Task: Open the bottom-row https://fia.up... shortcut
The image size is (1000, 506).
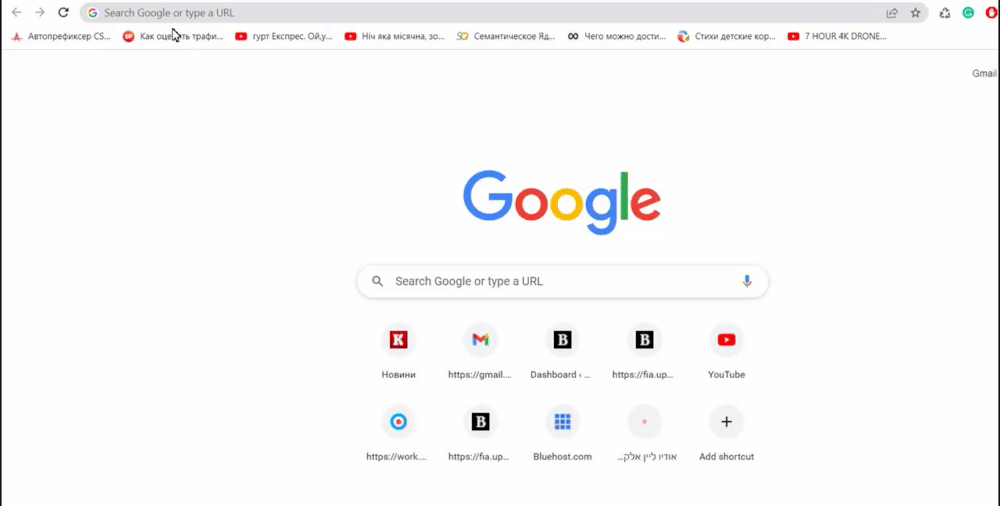Action: tap(480, 433)
